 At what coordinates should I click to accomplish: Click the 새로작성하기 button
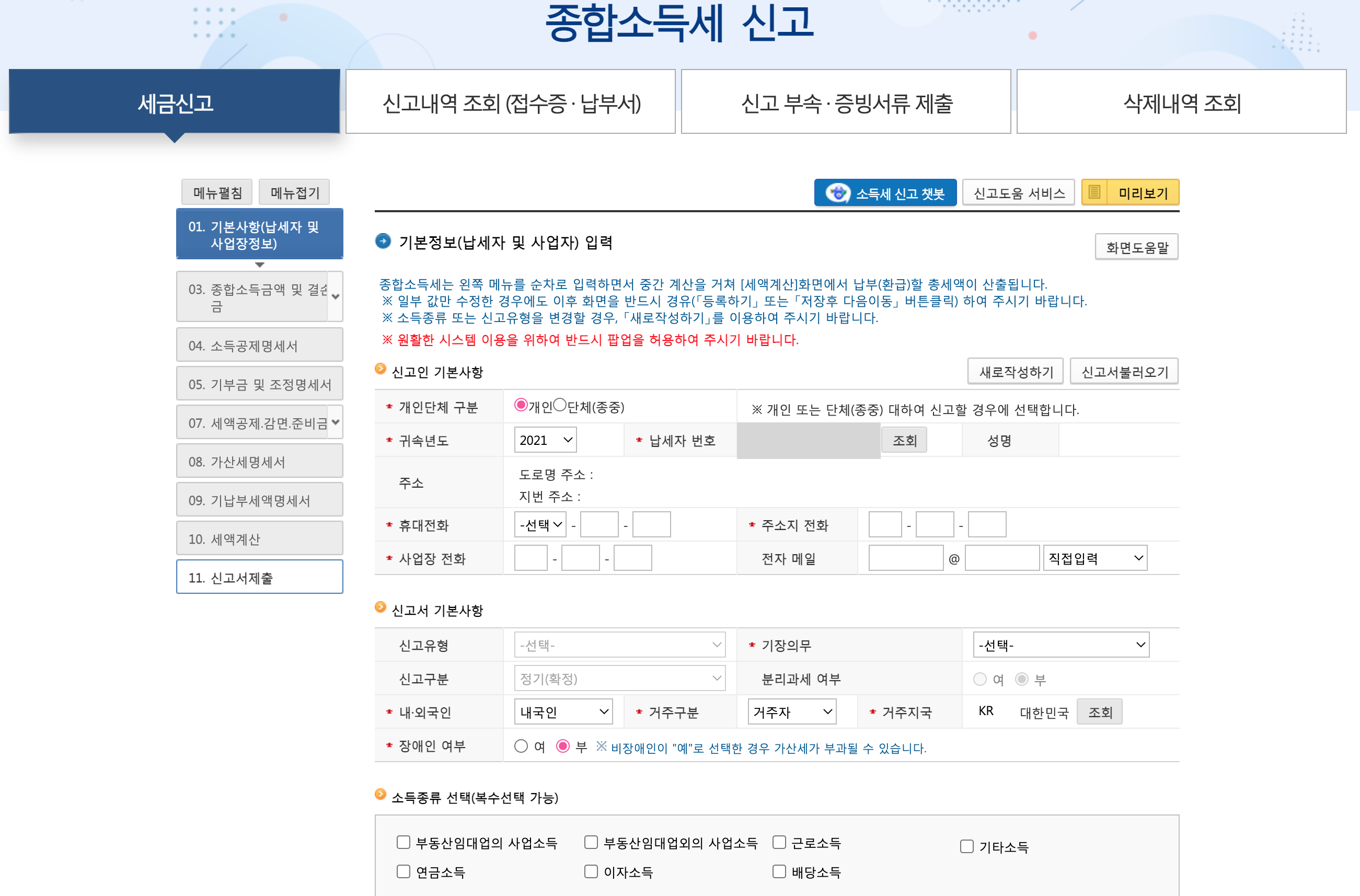[x=1016, y=372]
